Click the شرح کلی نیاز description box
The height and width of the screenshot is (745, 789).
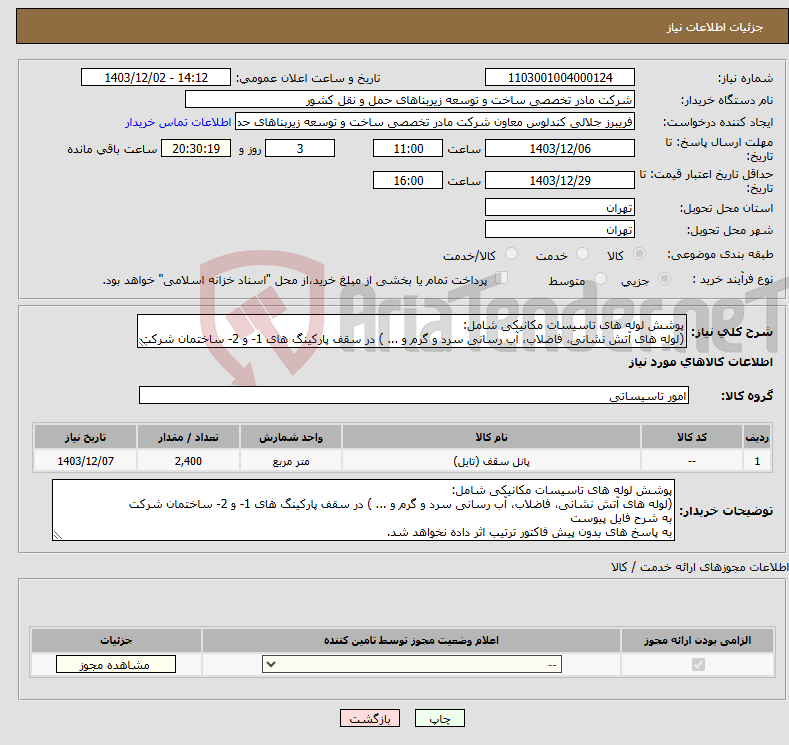tap(412, 332)
